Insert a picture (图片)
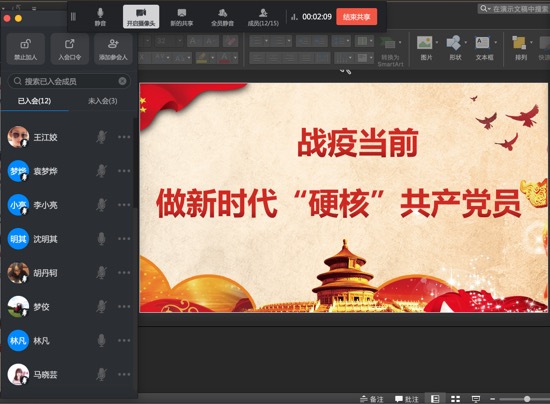The width and height of the screenshot is (550, 404). click(x=425, y=48)
